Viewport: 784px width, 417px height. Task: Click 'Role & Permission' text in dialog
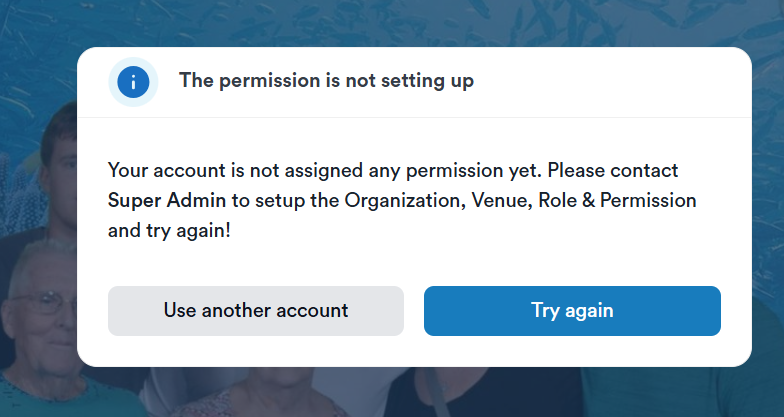616,200
